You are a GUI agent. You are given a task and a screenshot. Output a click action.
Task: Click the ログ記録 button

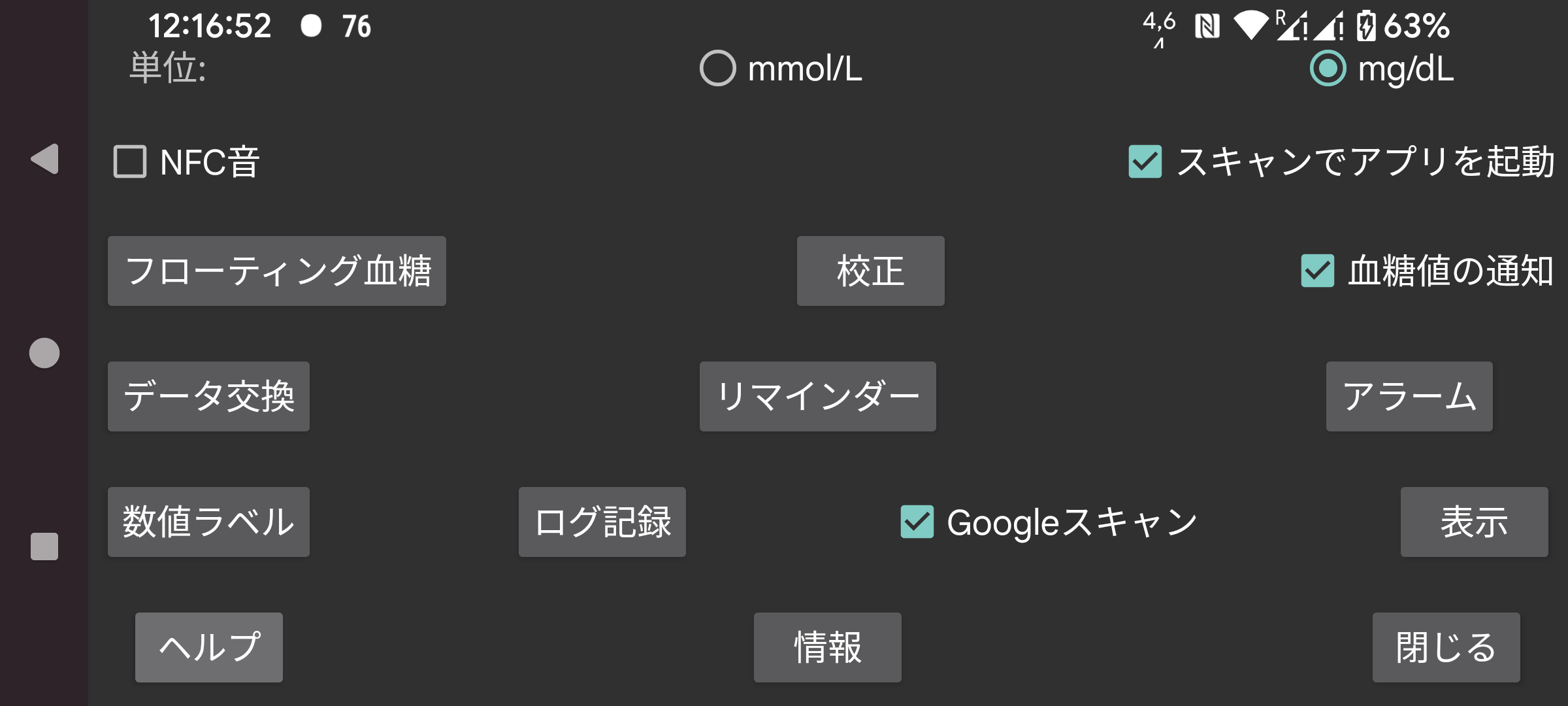602,522
